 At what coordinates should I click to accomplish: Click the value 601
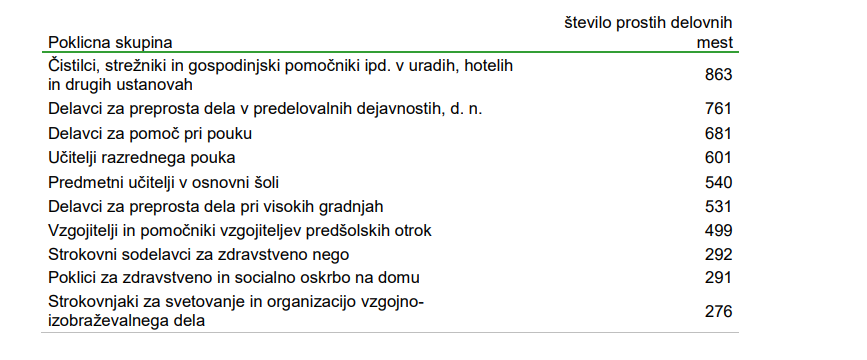(x=718, y=158)
